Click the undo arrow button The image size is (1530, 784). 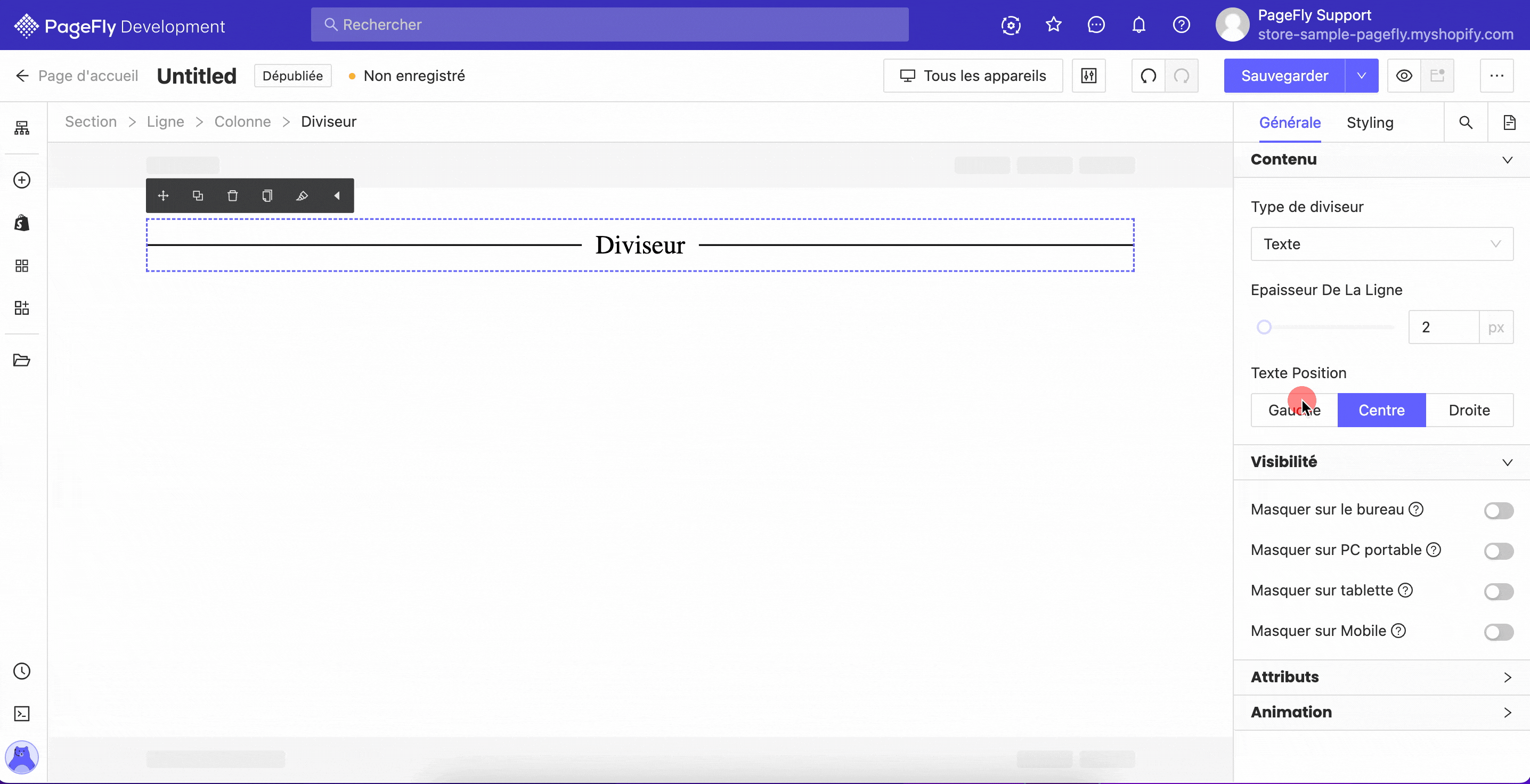pos(1148,76)
